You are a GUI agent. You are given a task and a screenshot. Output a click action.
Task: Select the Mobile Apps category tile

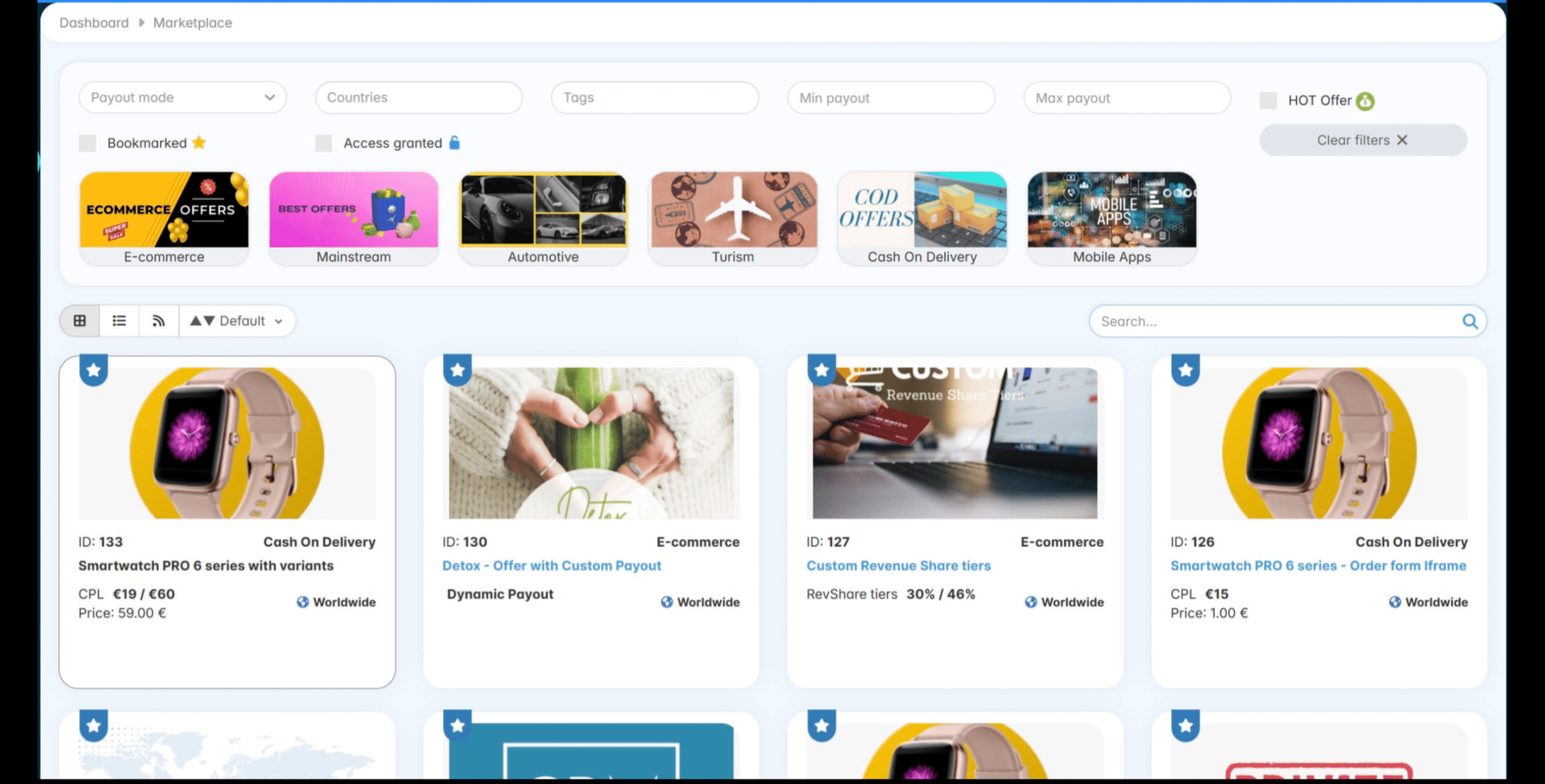pos(1112,219)
